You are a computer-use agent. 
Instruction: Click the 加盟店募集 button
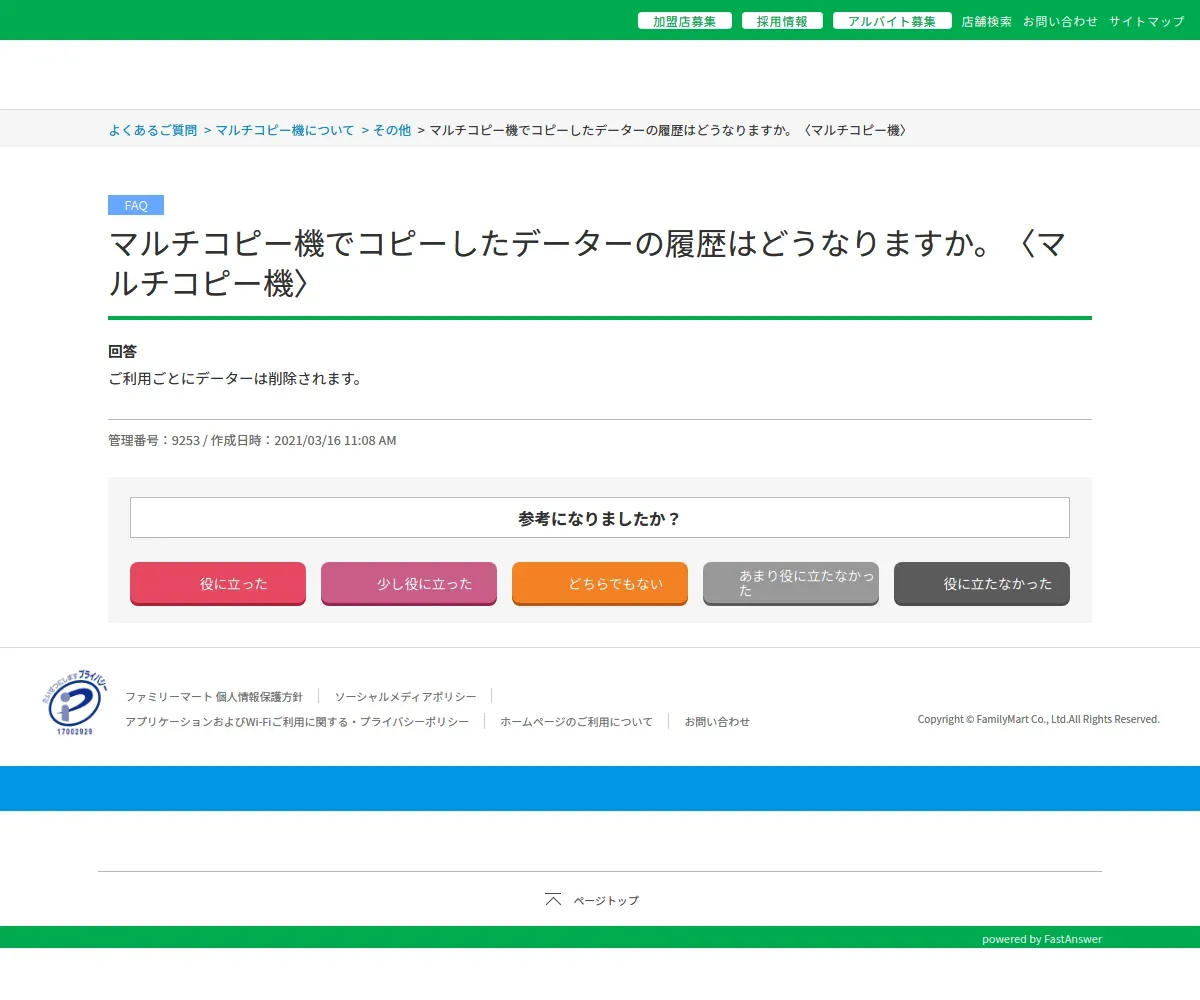point(685,21)
